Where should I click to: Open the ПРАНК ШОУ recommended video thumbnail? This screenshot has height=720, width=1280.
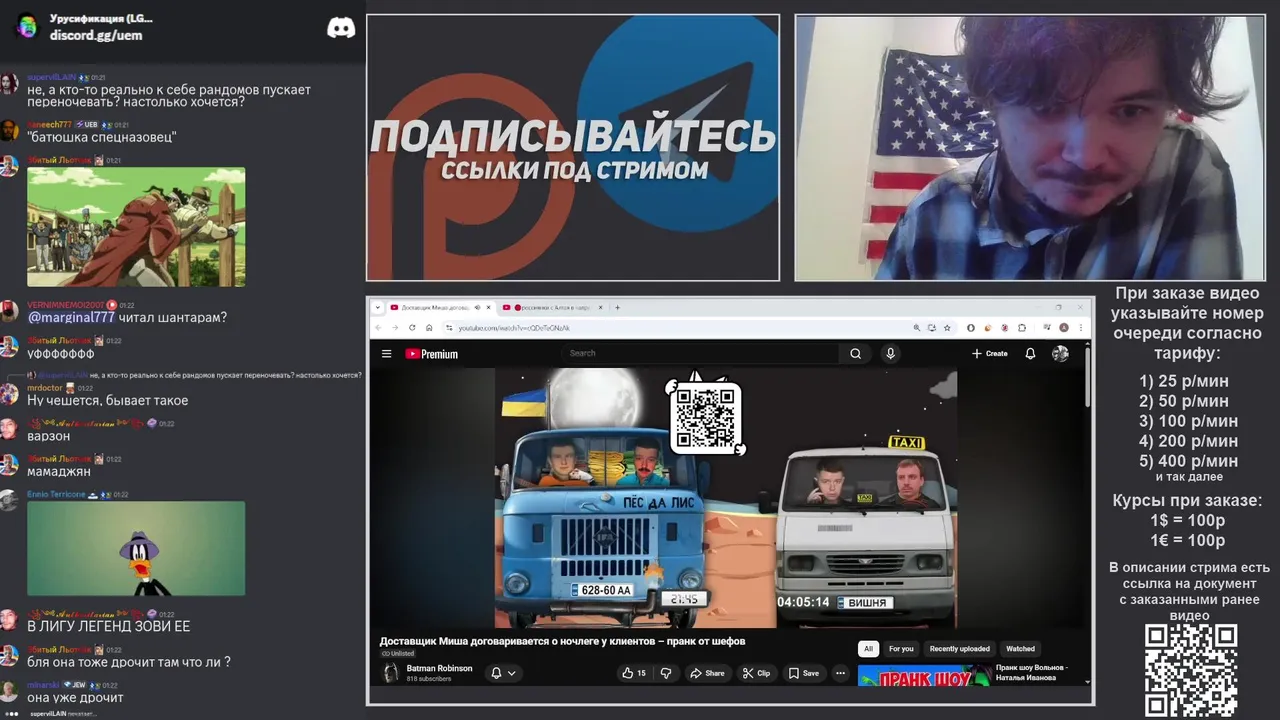923,676
